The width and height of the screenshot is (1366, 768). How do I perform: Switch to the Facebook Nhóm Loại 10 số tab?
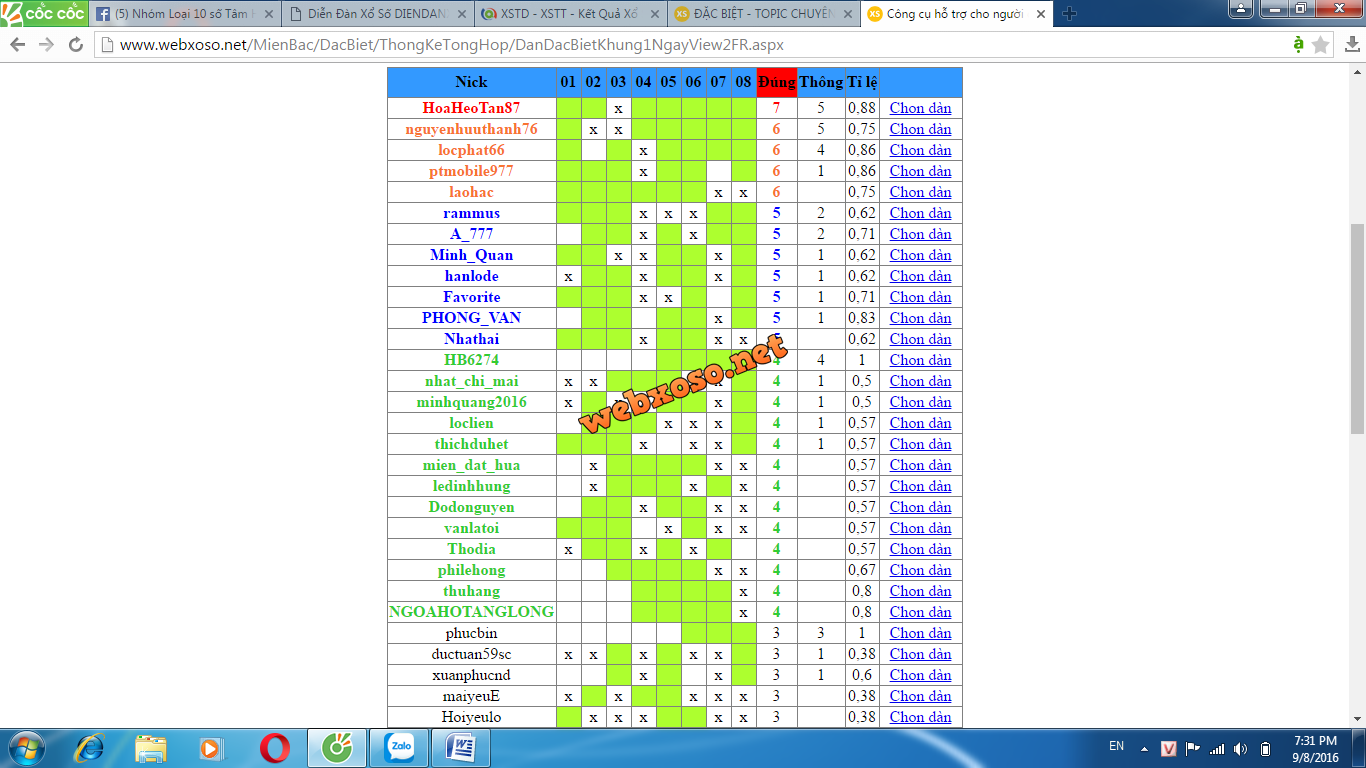point(182,14)
